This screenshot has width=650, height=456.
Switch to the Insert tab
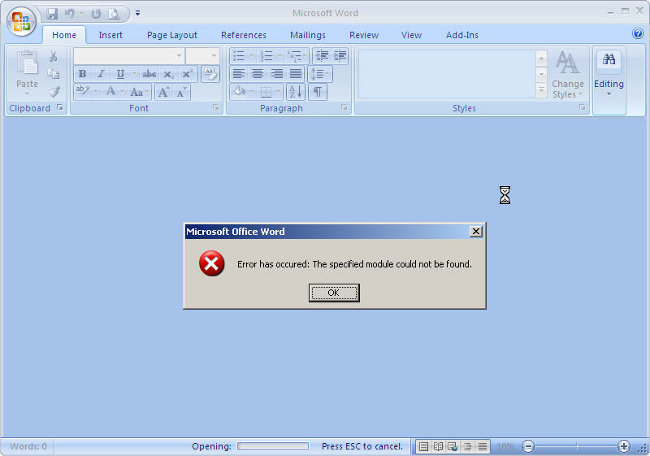pyautogui.click(x=111, y=35)
